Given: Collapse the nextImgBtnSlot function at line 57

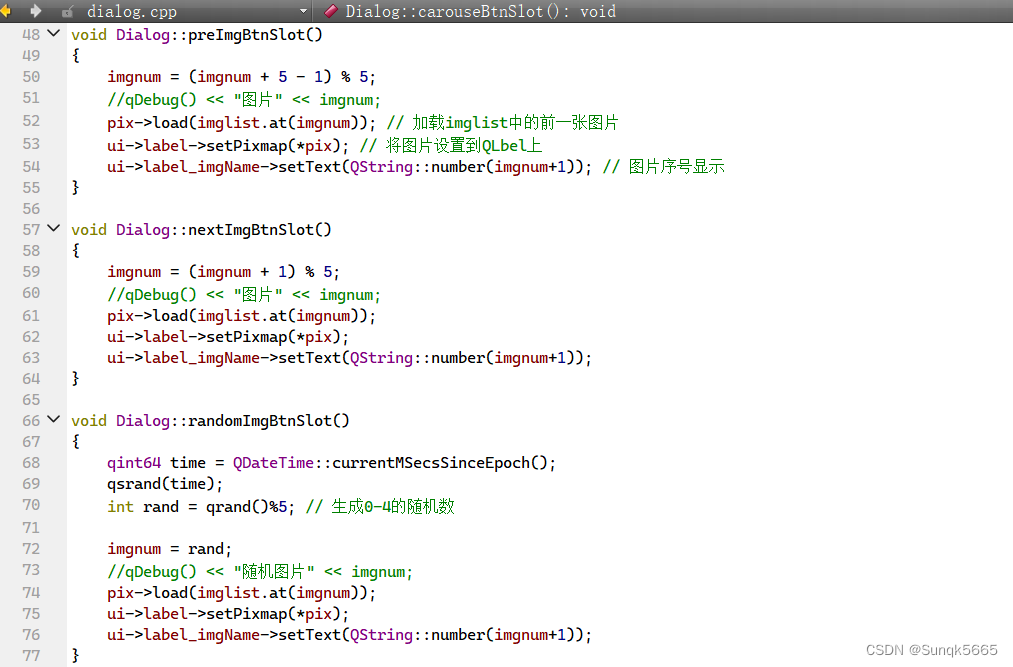Looking at the screenshot, I should point(54,228).
